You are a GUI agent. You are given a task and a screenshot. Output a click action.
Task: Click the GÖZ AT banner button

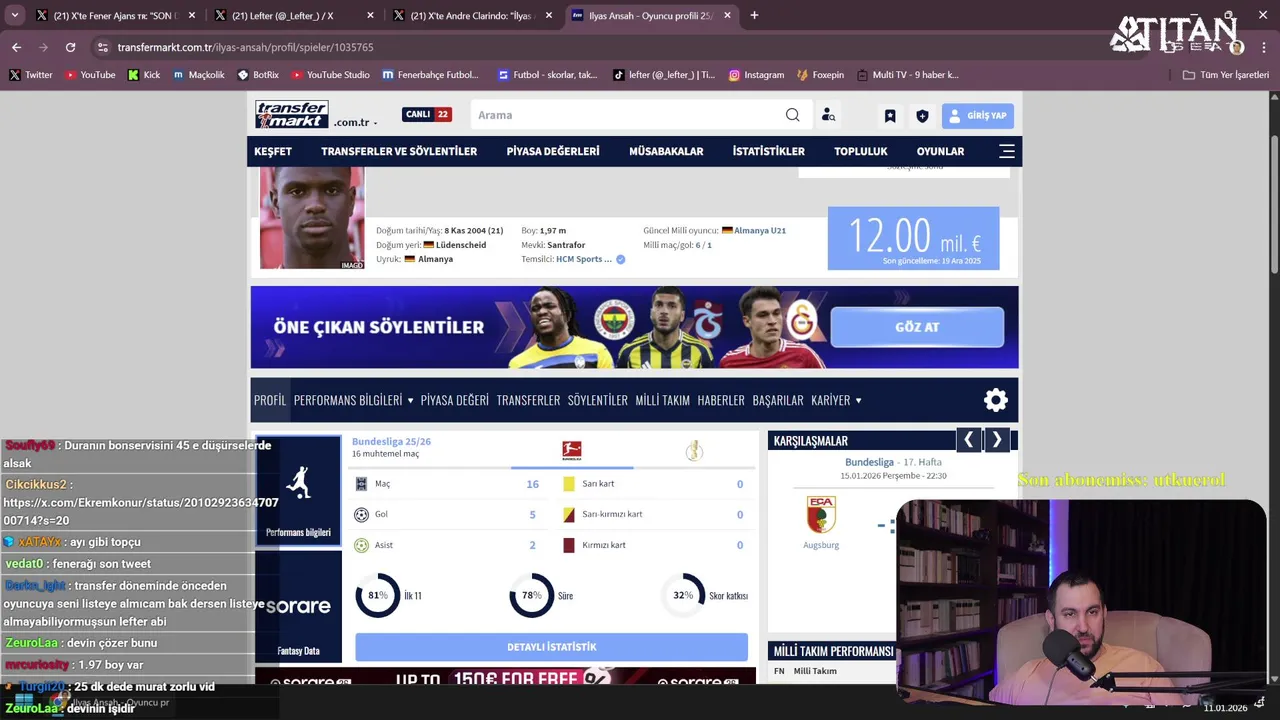click(x=917, y=327)
